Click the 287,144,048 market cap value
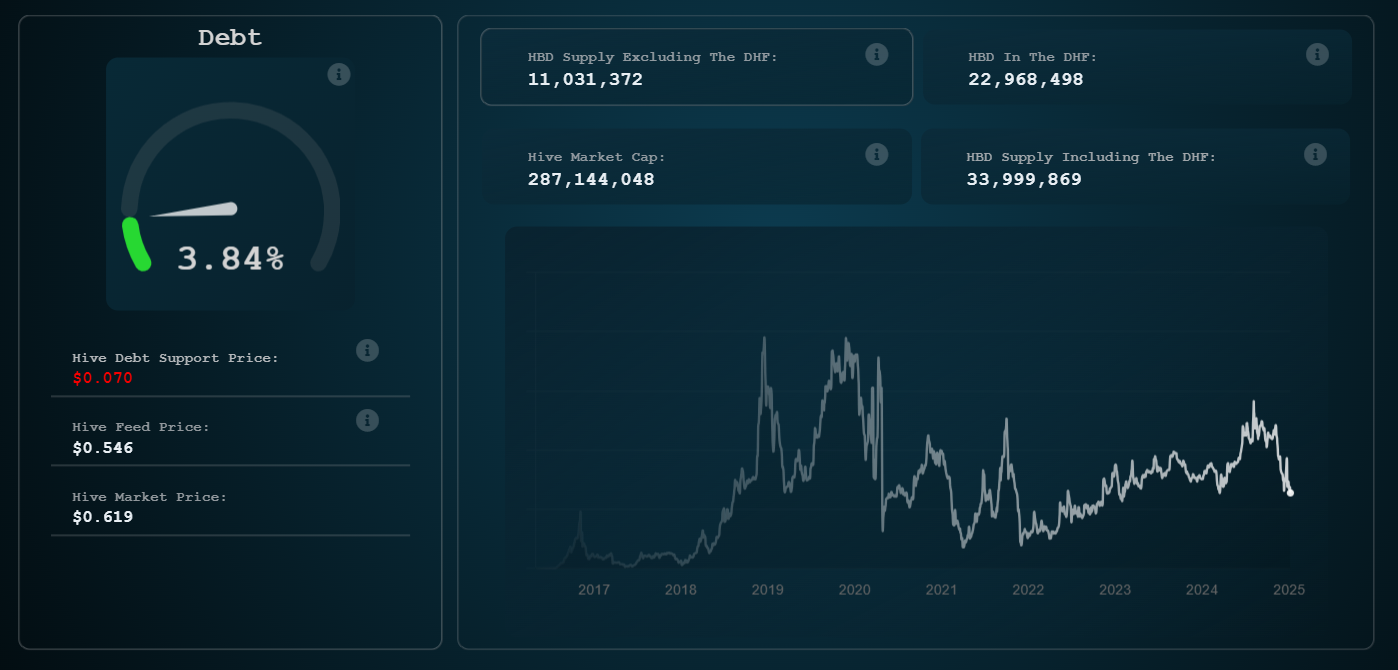Image resolution: width=1398 pixels, height=670 pixels. 591,179
